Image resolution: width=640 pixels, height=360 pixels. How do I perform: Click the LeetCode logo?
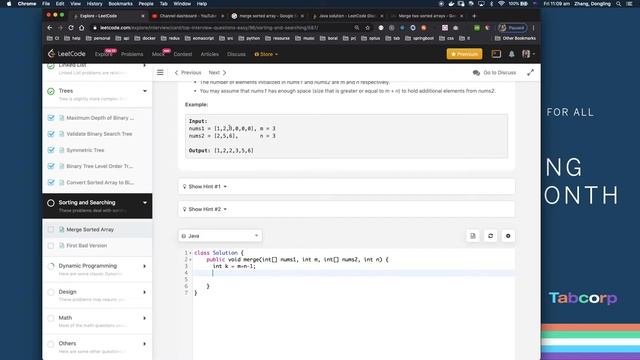[66, 54]
